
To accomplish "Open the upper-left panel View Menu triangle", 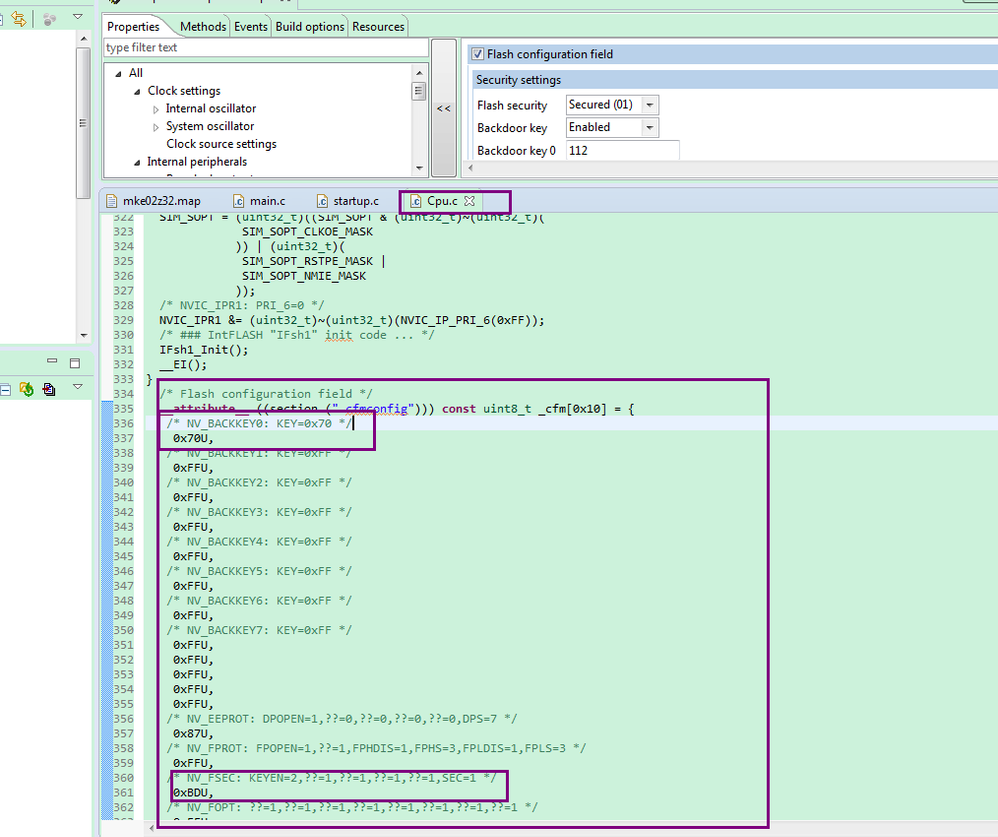I will [x=78, y=17].
